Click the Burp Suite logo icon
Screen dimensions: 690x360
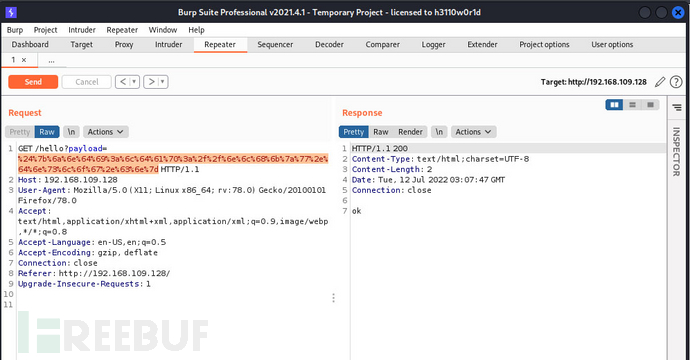tap(11, 12)
